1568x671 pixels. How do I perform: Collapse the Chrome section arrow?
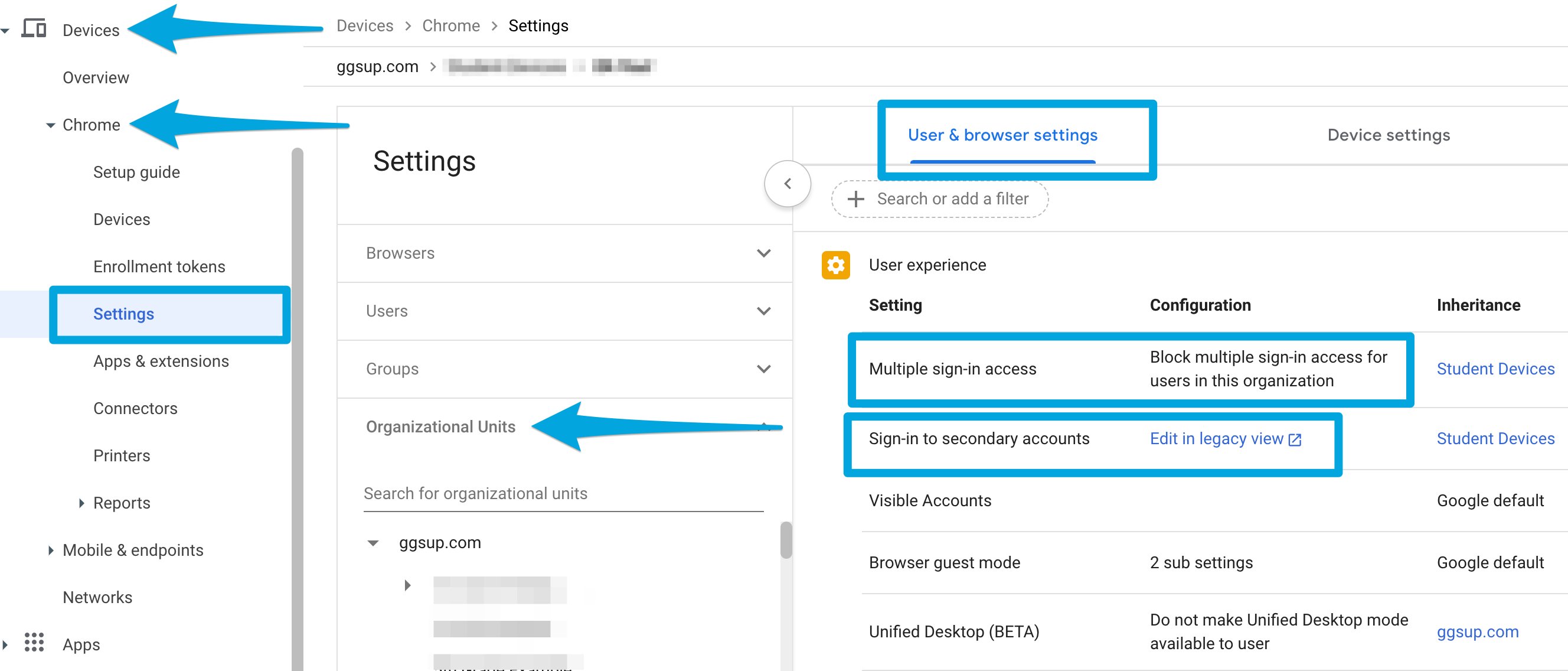click(x=50, y=125)
